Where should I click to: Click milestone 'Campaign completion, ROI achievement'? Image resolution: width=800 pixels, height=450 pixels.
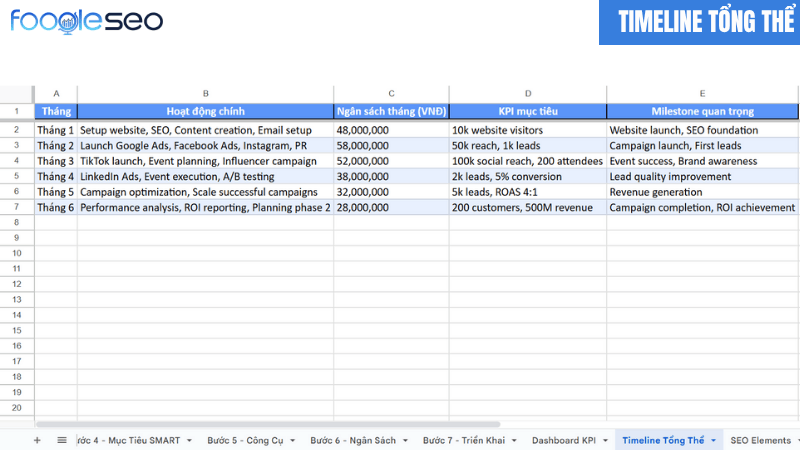click(x=703, y=207)
